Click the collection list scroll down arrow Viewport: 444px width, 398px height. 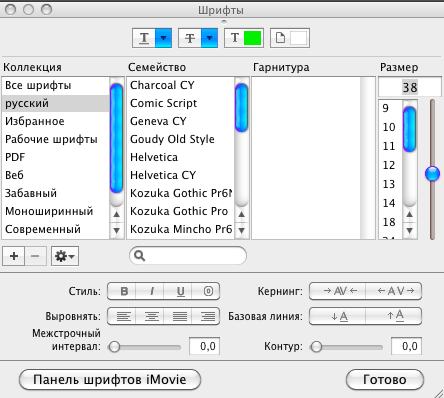(x=116, y=230)
